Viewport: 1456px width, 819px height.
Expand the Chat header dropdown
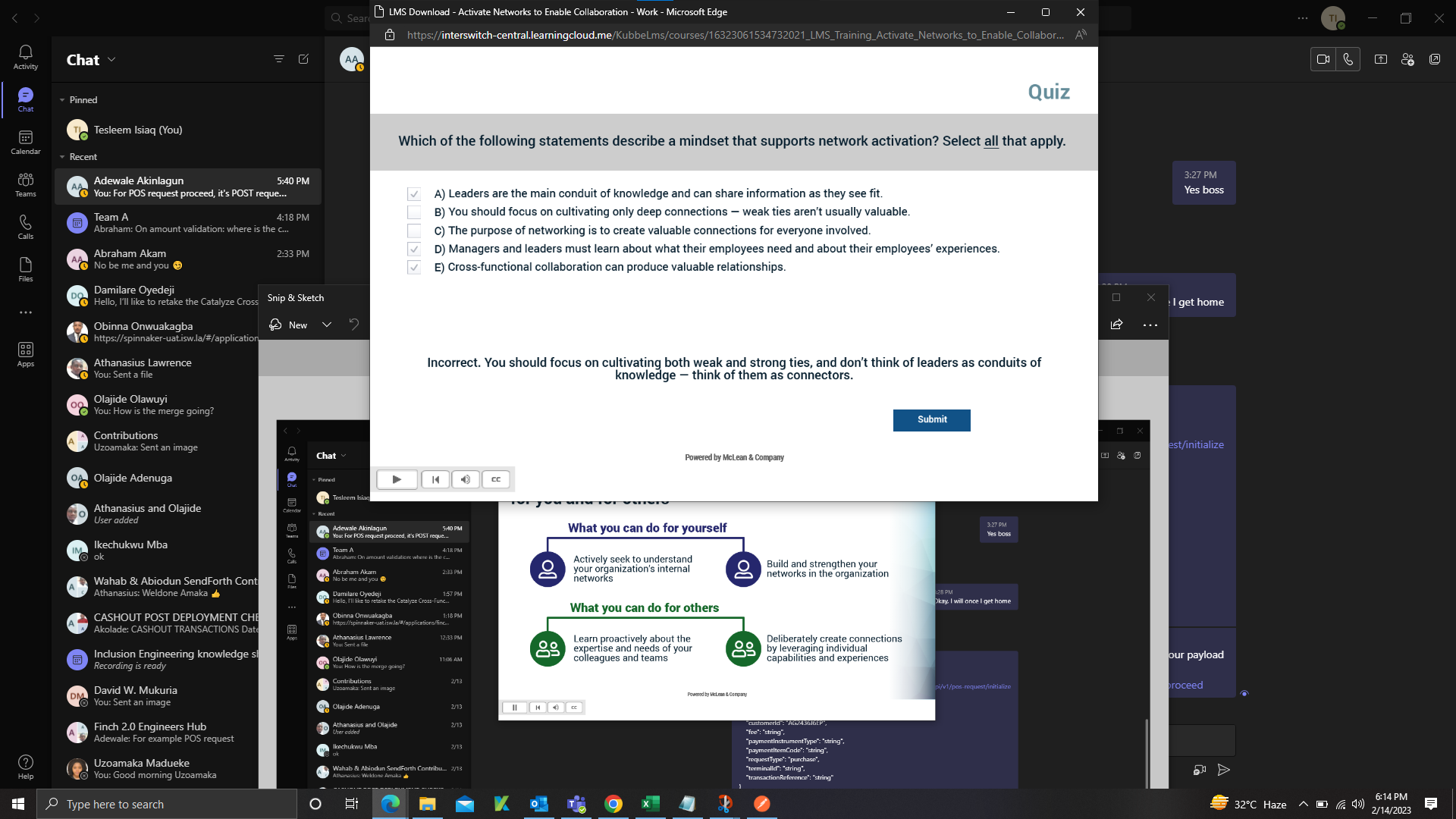pos(112,59)
